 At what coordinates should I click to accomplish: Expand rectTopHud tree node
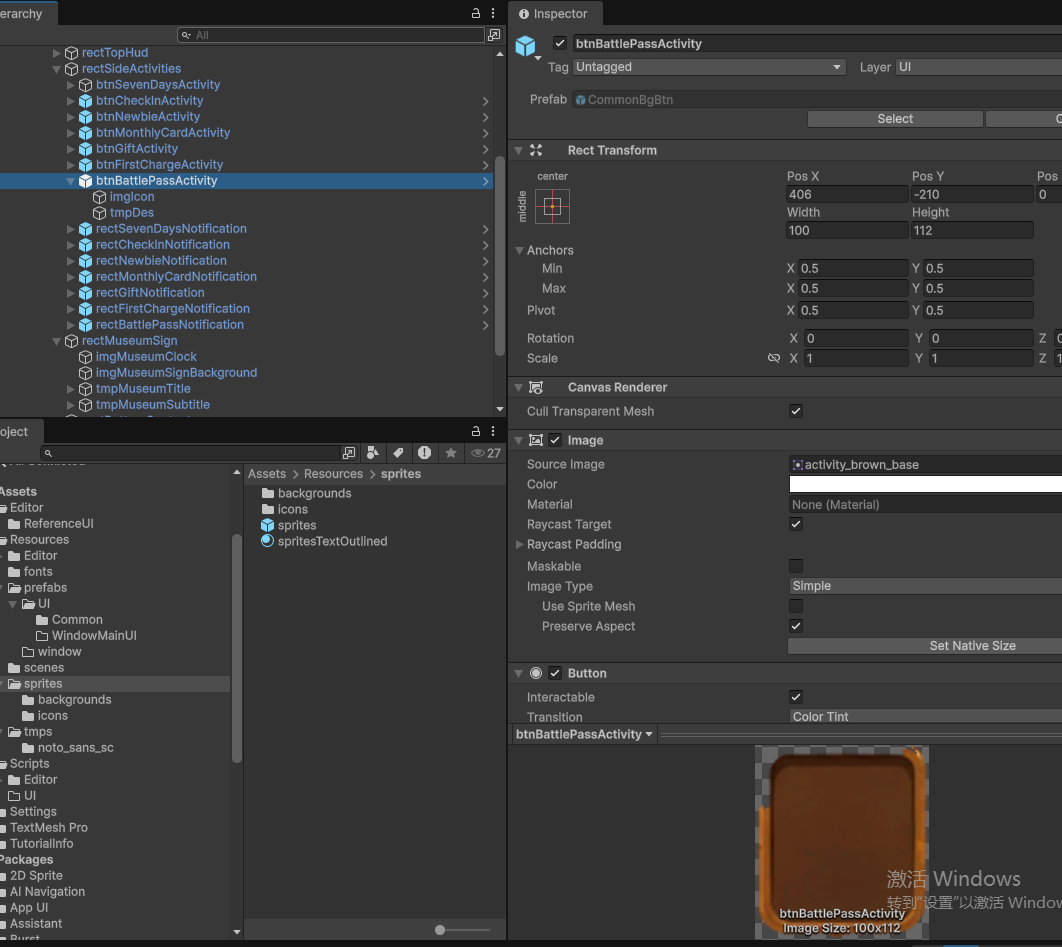(x=56, y=53)
